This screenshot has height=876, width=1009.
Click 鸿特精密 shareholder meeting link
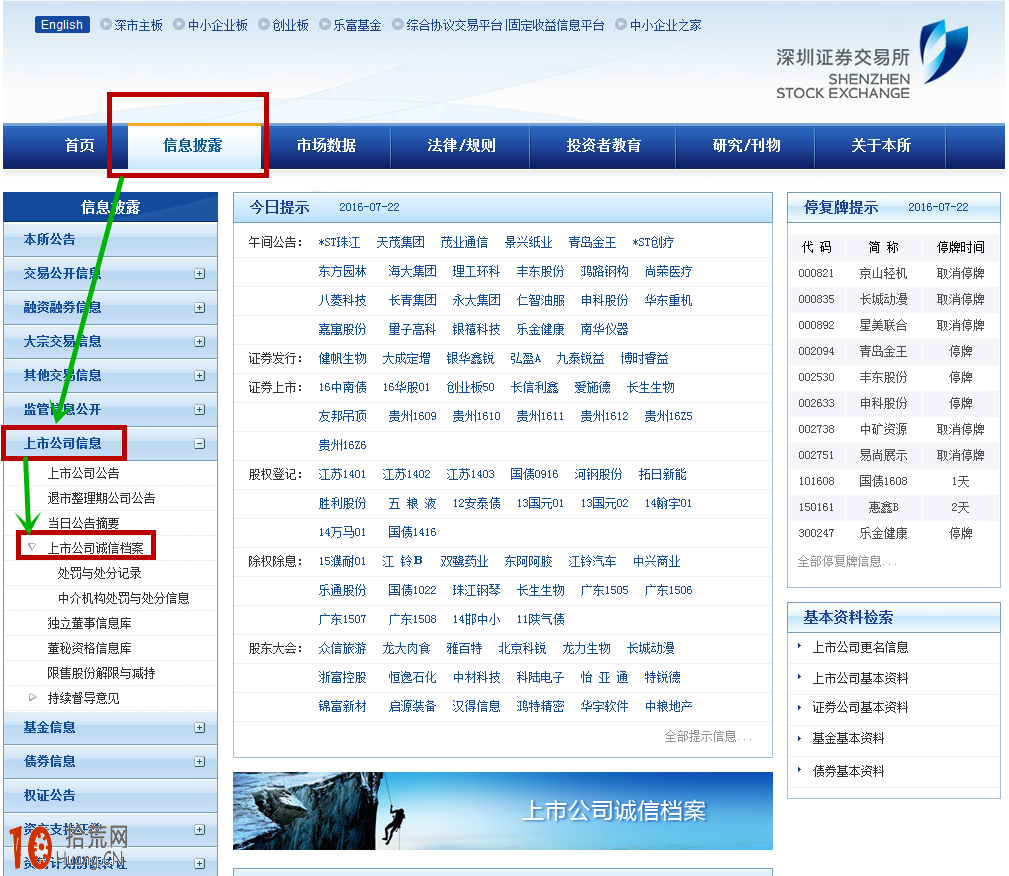pyautogui.click(x=541, y=706)
